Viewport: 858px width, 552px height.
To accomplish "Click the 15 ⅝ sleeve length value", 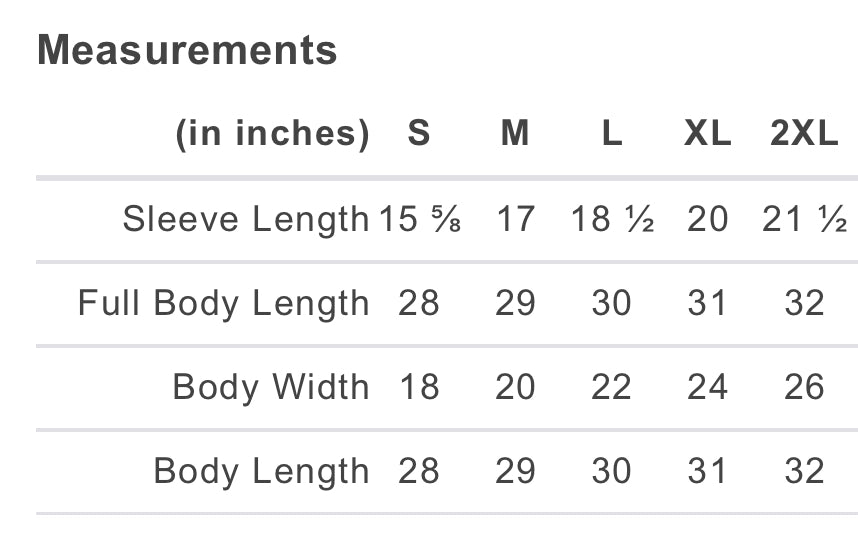I will (419, 219).
